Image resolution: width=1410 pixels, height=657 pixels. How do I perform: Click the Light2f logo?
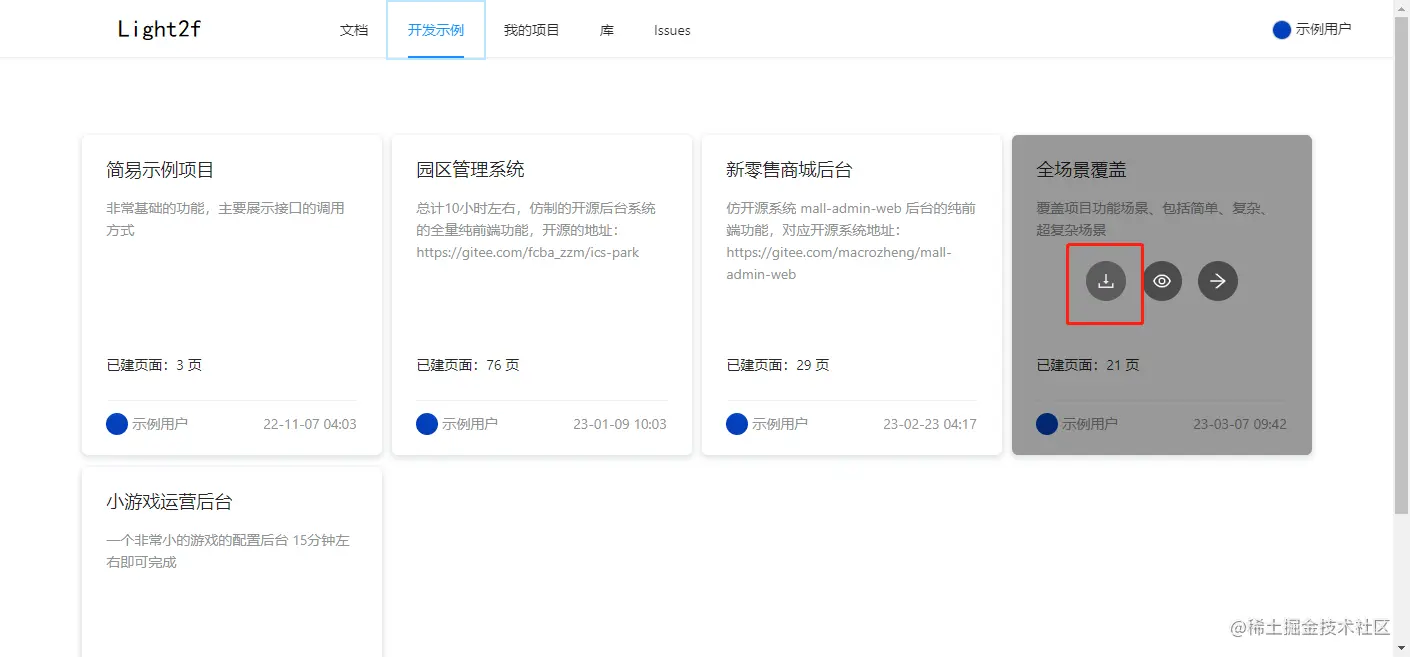pyautogui.click(x=159, y=29)
